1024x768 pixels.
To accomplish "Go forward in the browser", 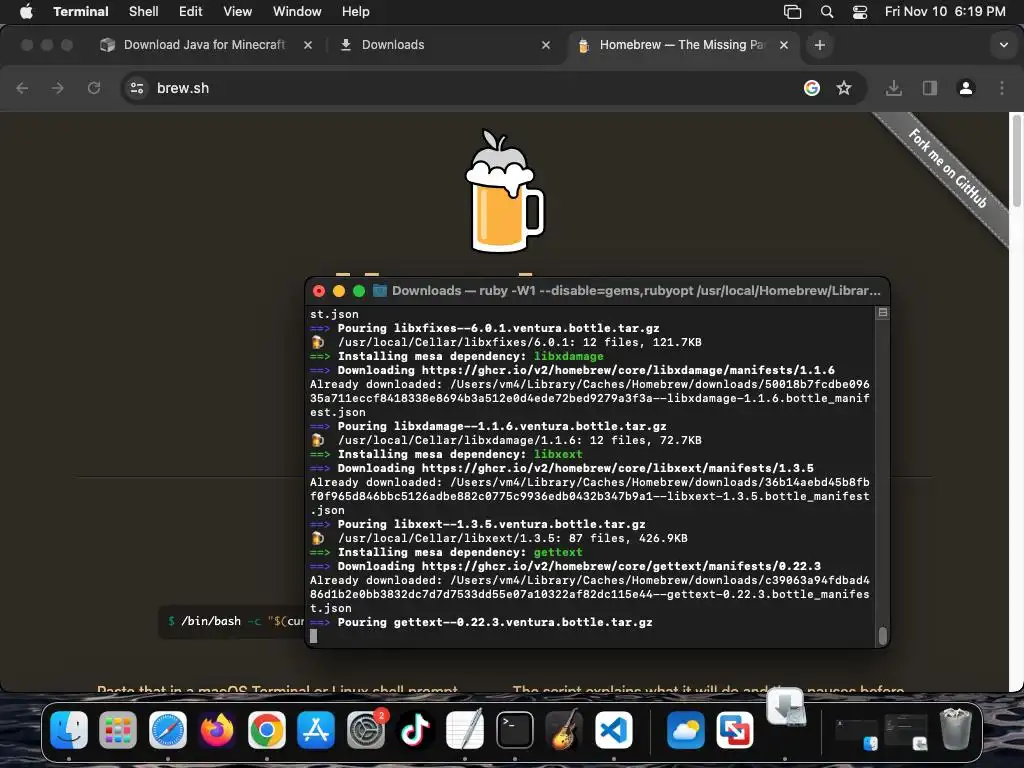I will tap(58, 88).
